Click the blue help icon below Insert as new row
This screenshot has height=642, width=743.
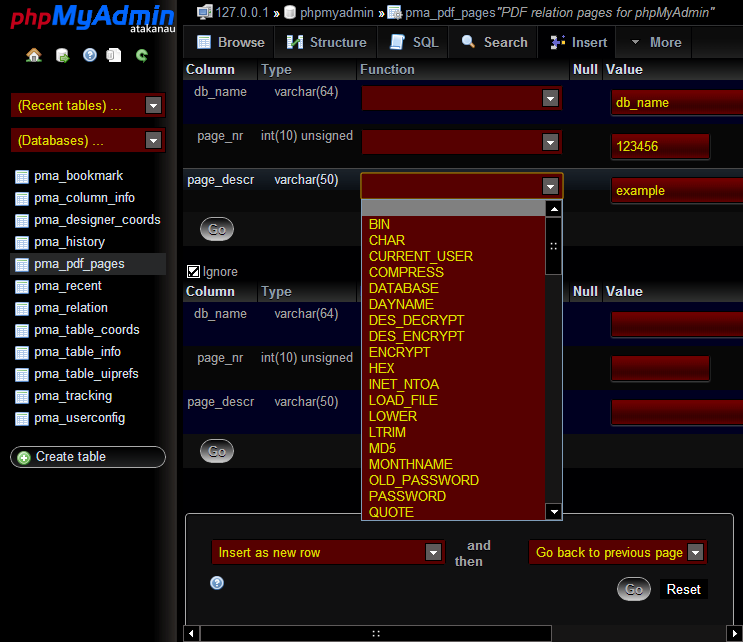pos(217,583)
